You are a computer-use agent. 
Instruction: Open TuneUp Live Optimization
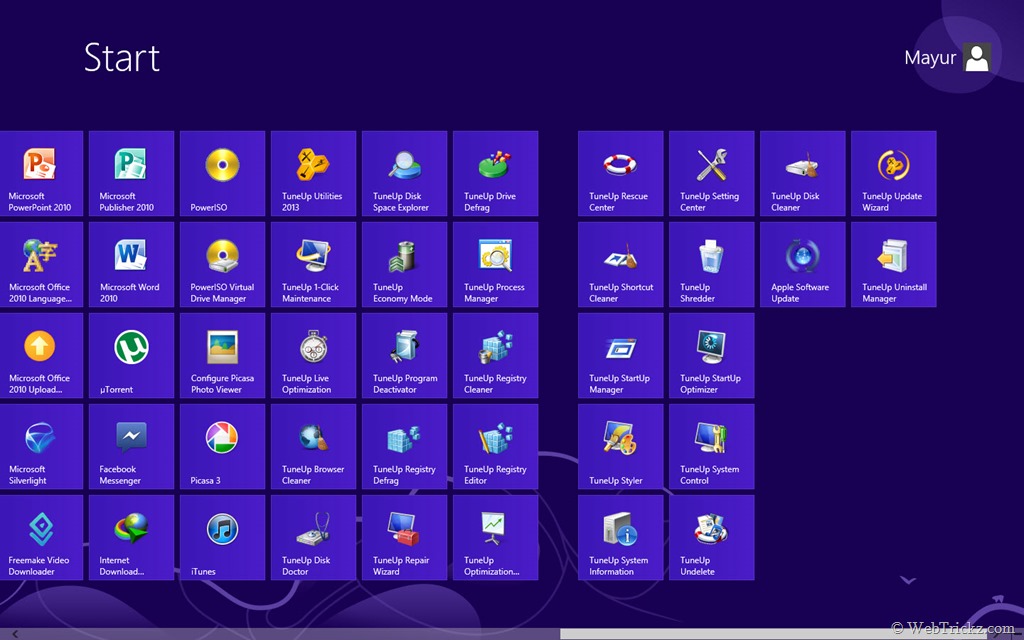[x=313, y=355]
